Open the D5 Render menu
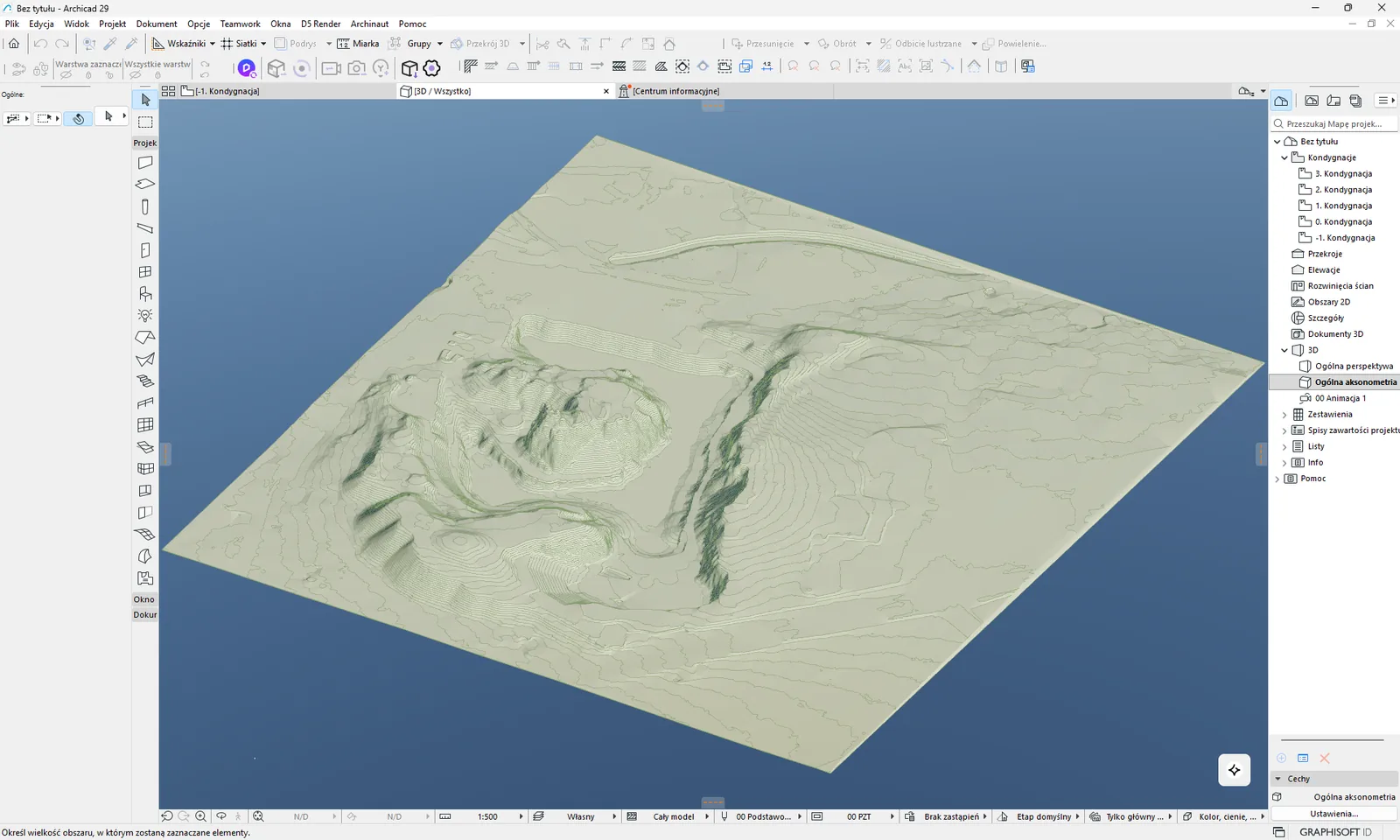The height and width of the screenshot is (840, 1400). coord(320,24)
